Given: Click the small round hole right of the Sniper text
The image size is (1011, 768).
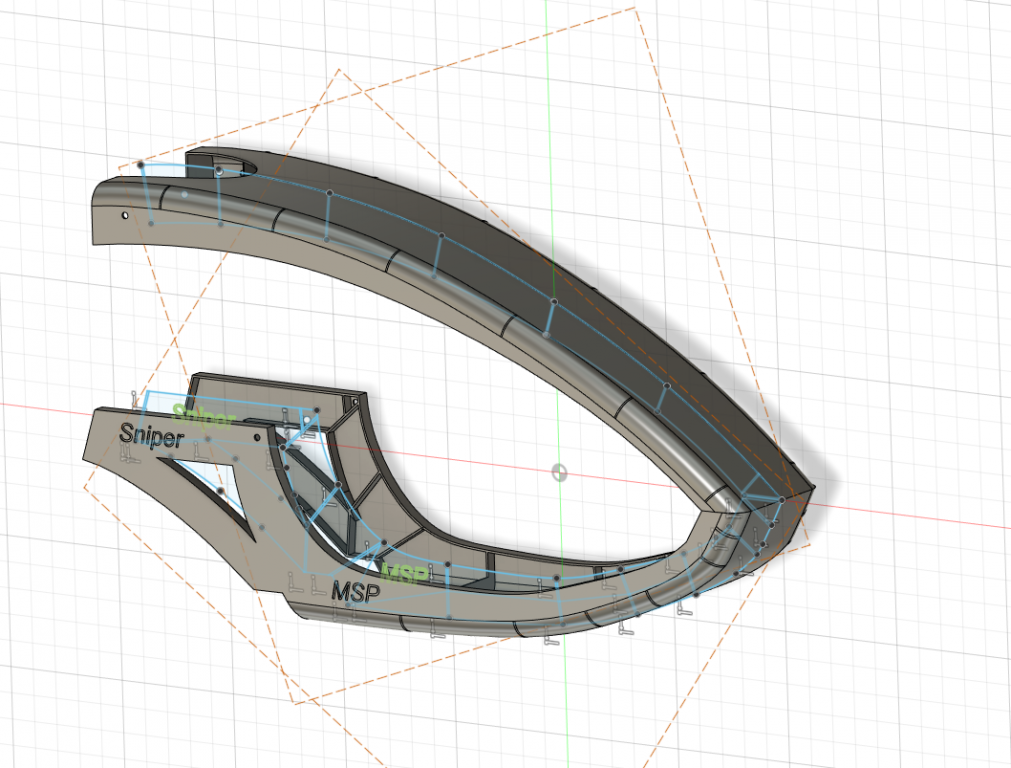Looking at the screenshot, I should pos(257,437).
